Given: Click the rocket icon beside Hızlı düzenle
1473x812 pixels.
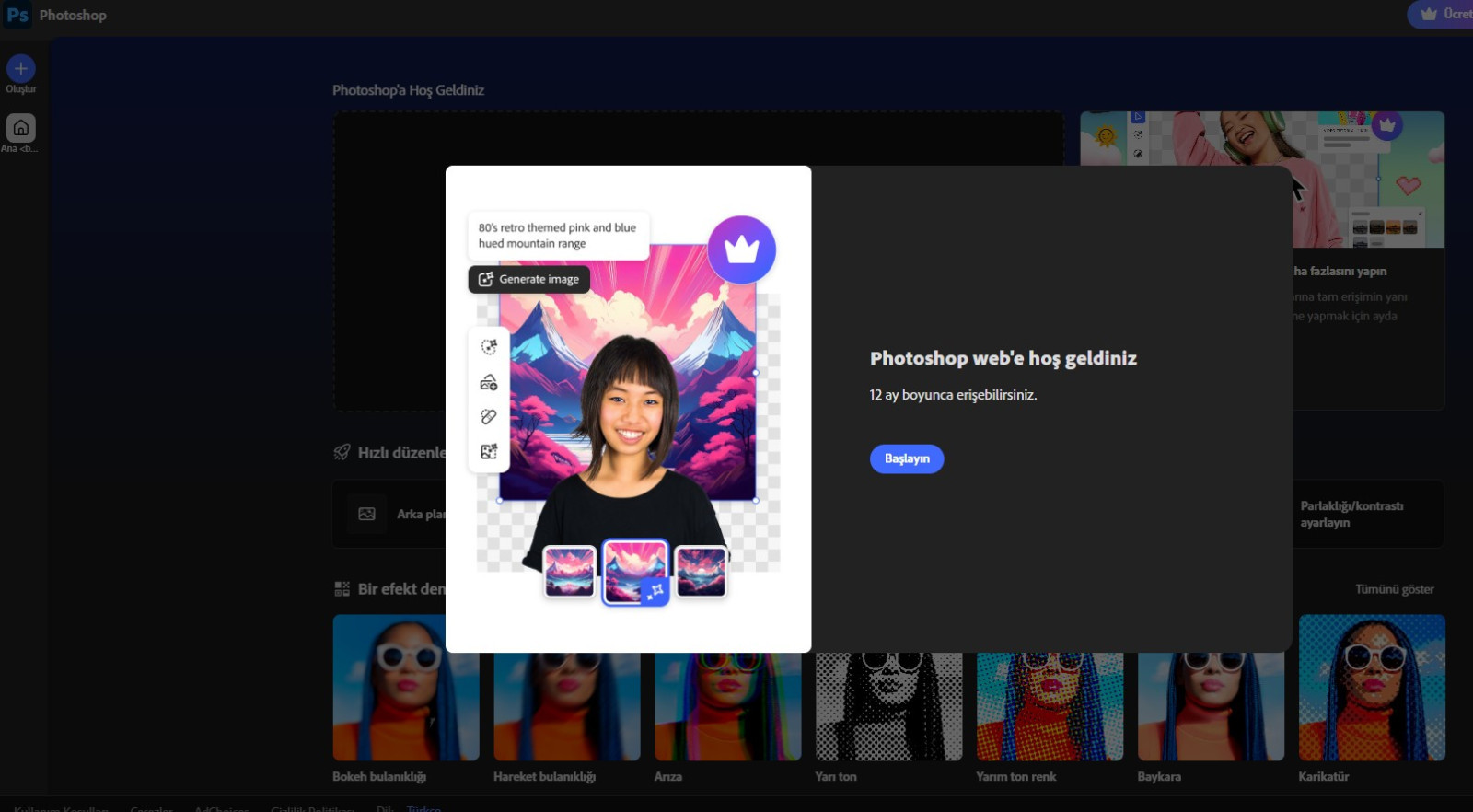Looking at the screenshot, I should click(x=342, y=452).
